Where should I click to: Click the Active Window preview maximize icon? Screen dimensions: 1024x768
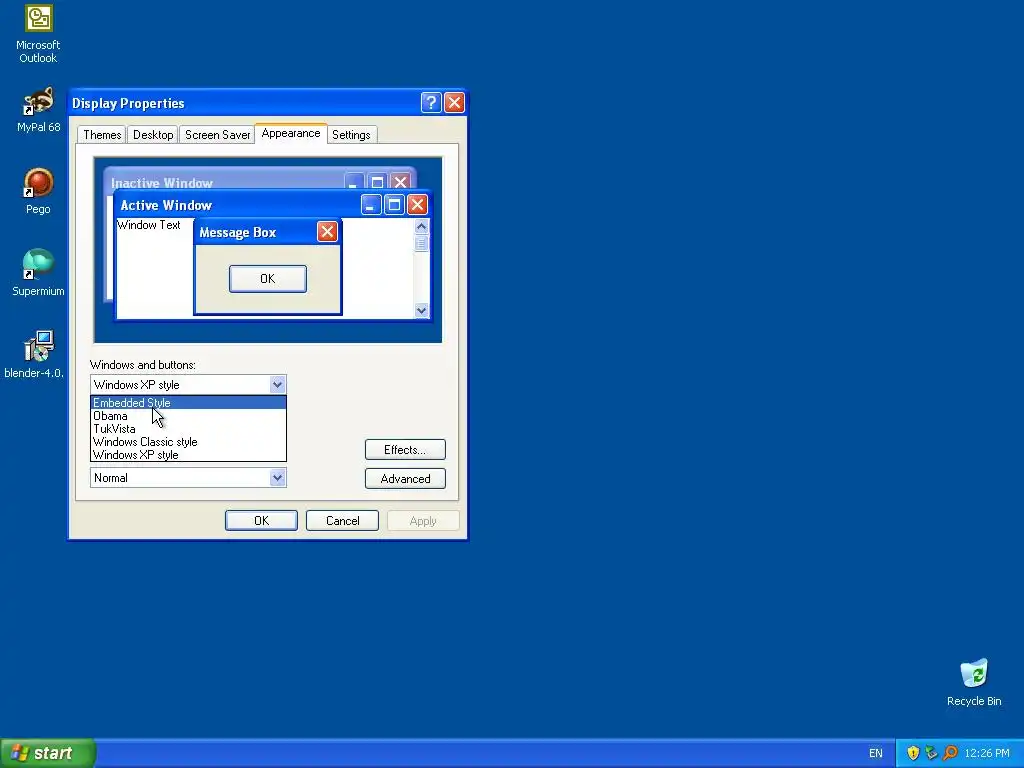[x=394, y=205]
